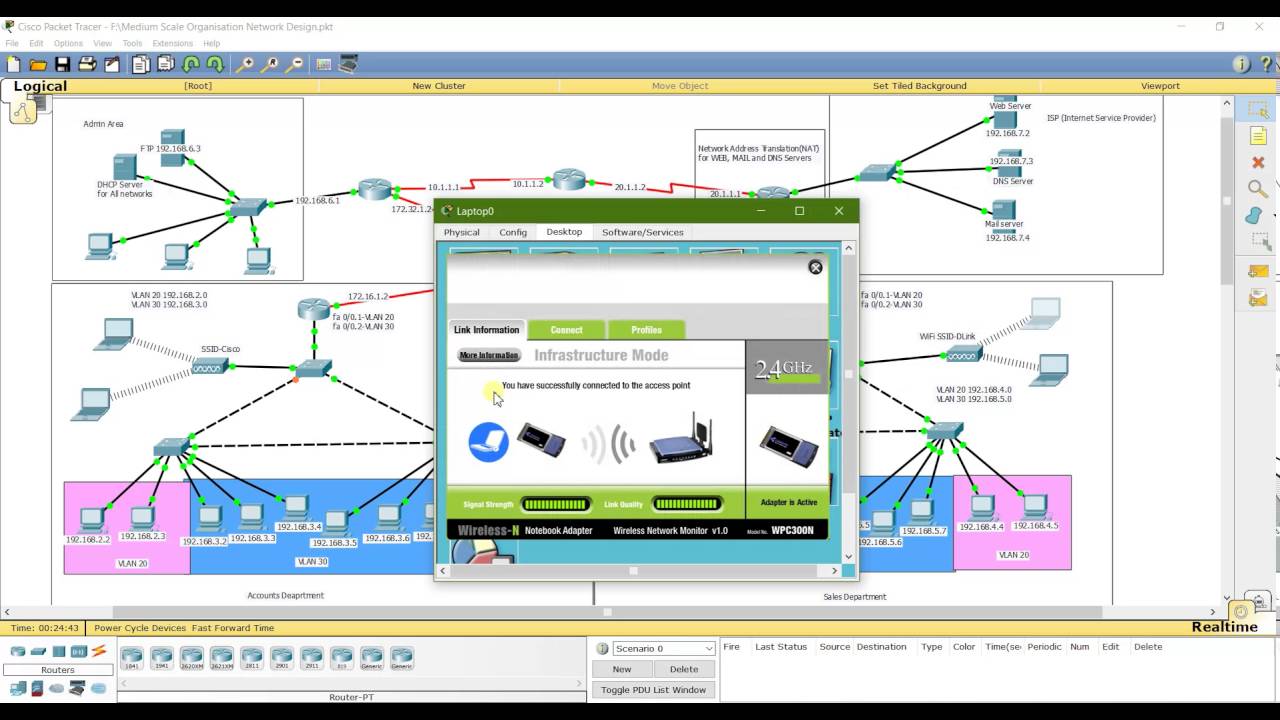Click the Laptop0 horizontal scrollbar
Screen dimensions: 1280x720
coord(638,570)
